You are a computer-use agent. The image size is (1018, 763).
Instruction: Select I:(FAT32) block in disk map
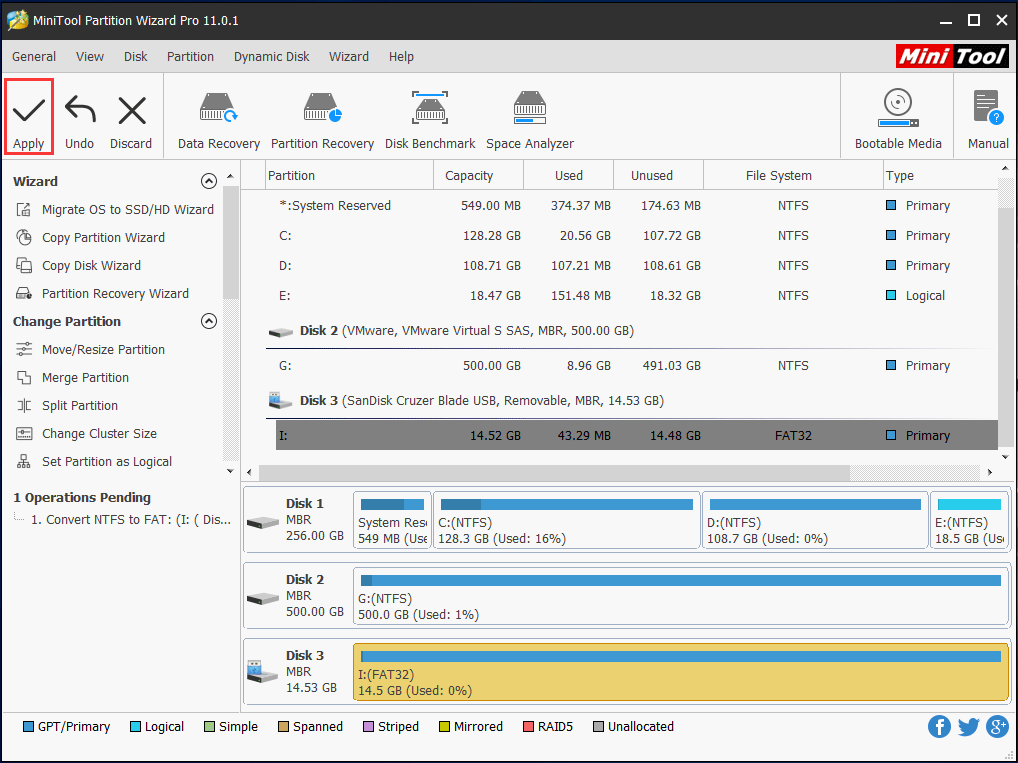click(x=680, y=672)
